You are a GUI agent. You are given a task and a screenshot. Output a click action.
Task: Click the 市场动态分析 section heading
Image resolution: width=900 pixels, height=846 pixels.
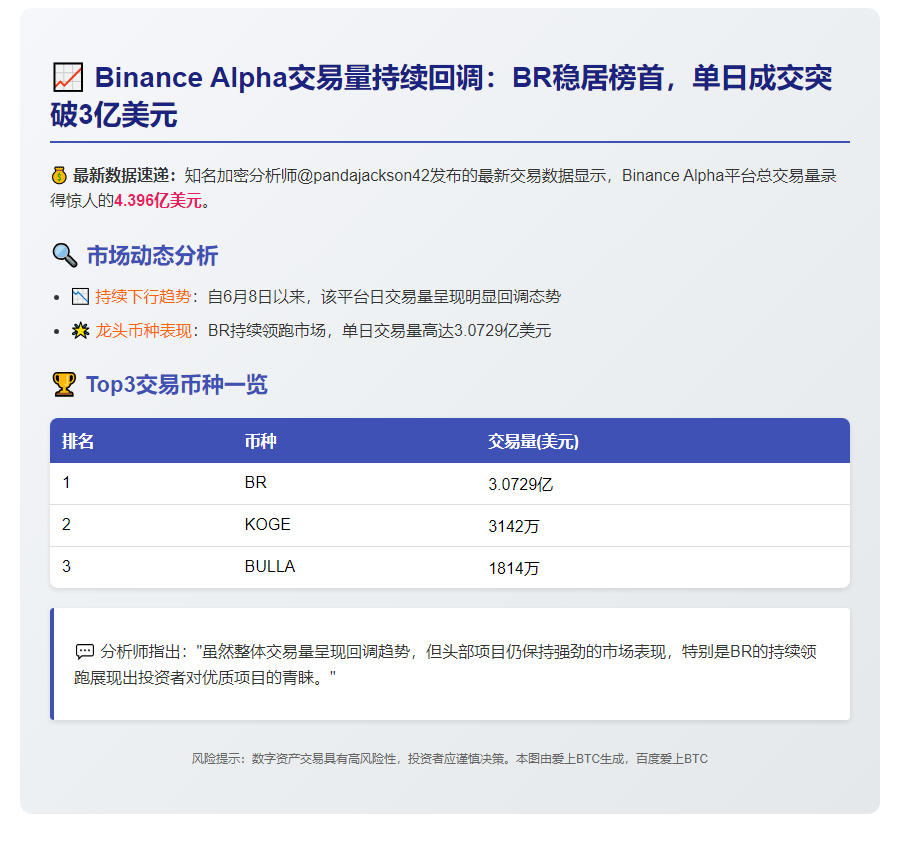click(x=152, y=256)
